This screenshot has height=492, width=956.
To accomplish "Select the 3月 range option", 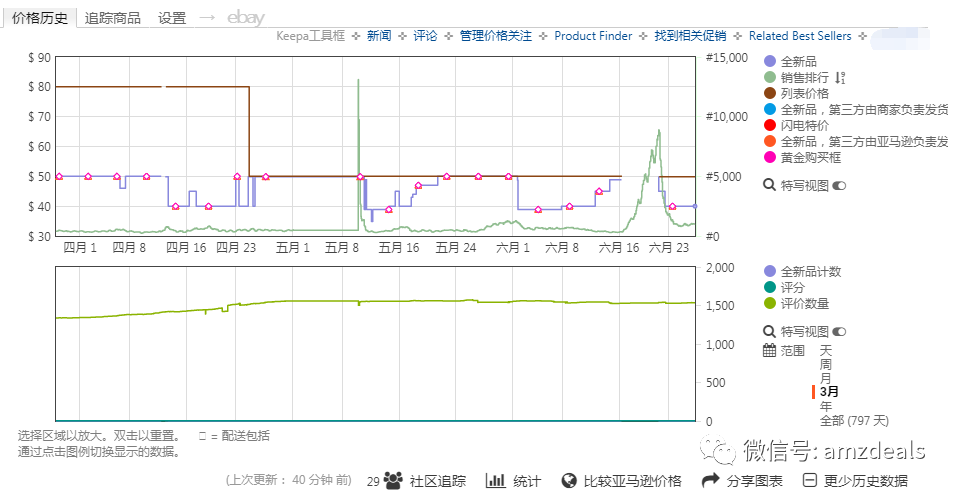I will 829,392.
